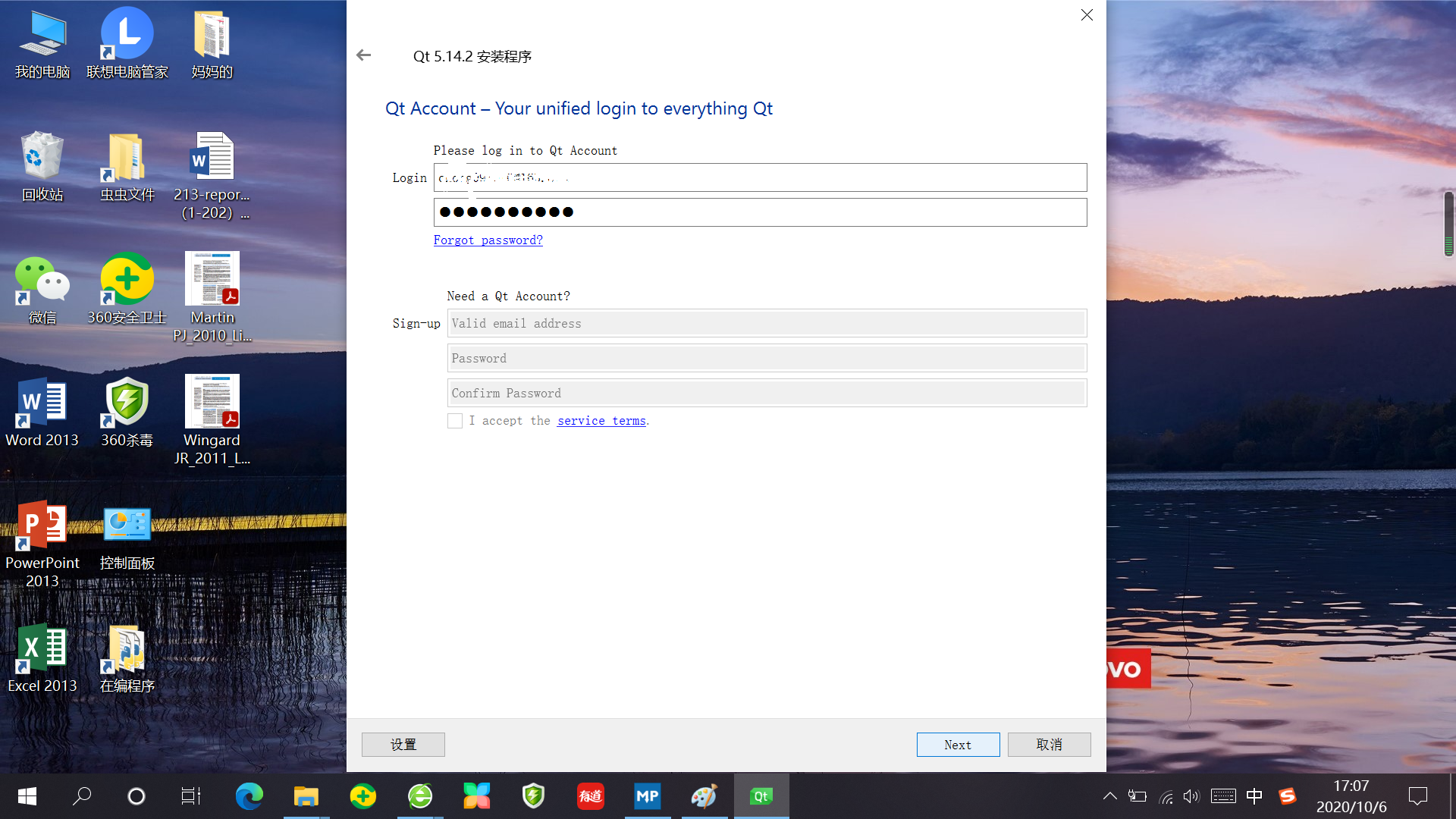Click the Next button

958,745
